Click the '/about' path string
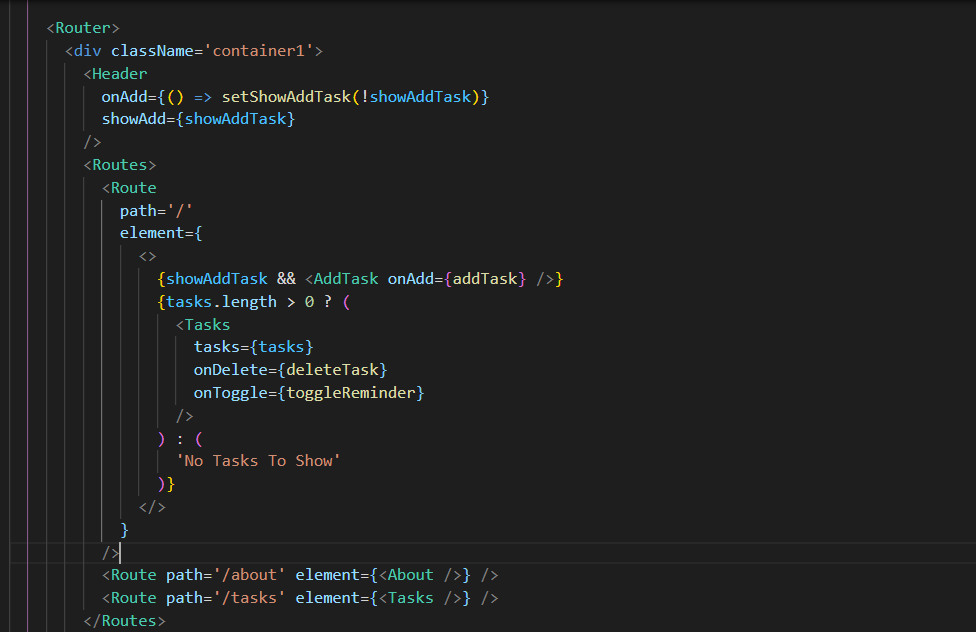 tap(250, 575)
